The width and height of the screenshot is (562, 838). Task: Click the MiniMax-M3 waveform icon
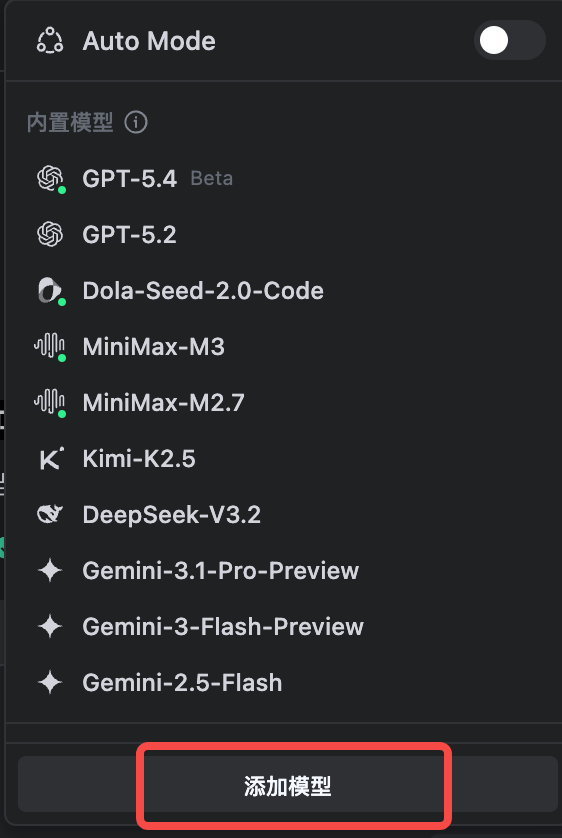point(50,346)
